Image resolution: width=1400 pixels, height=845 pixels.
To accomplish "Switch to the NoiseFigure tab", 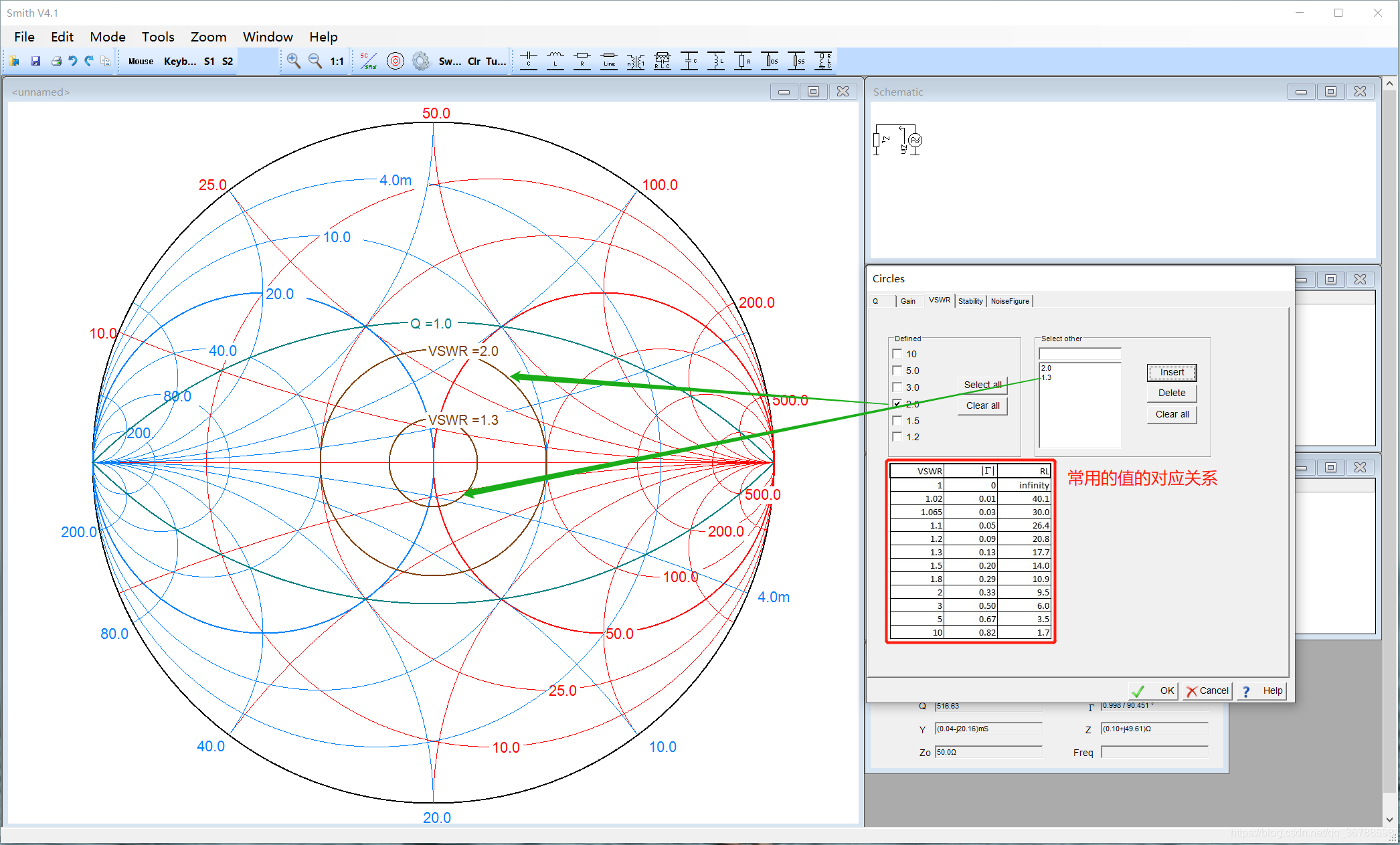I will pos(1009,301).
